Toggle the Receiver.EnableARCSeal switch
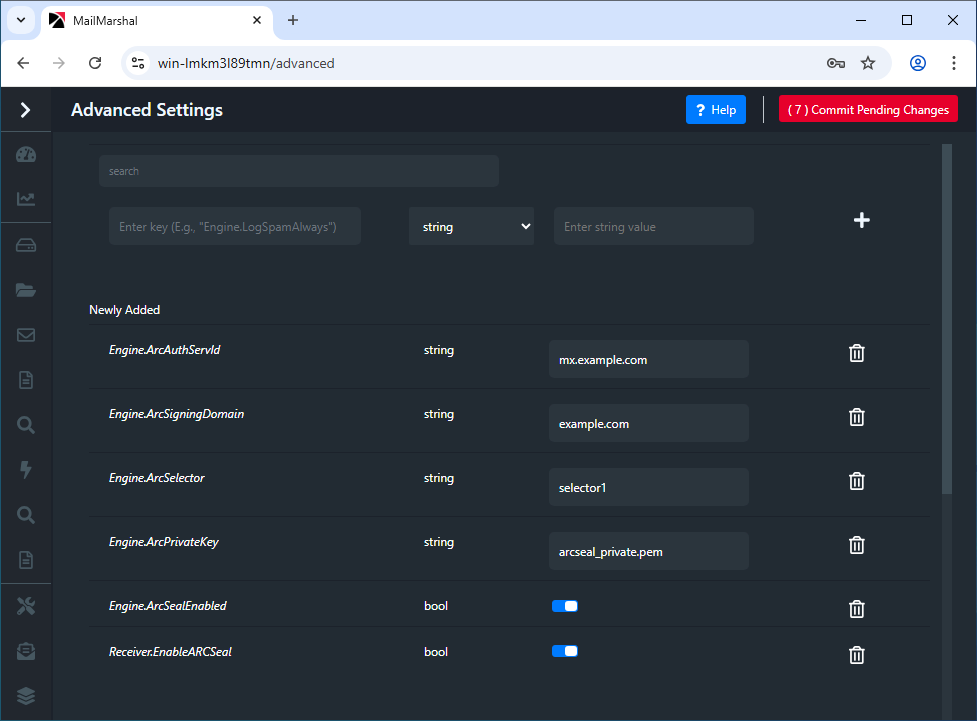This screenshot has width=977, height=721. point(565,652)
